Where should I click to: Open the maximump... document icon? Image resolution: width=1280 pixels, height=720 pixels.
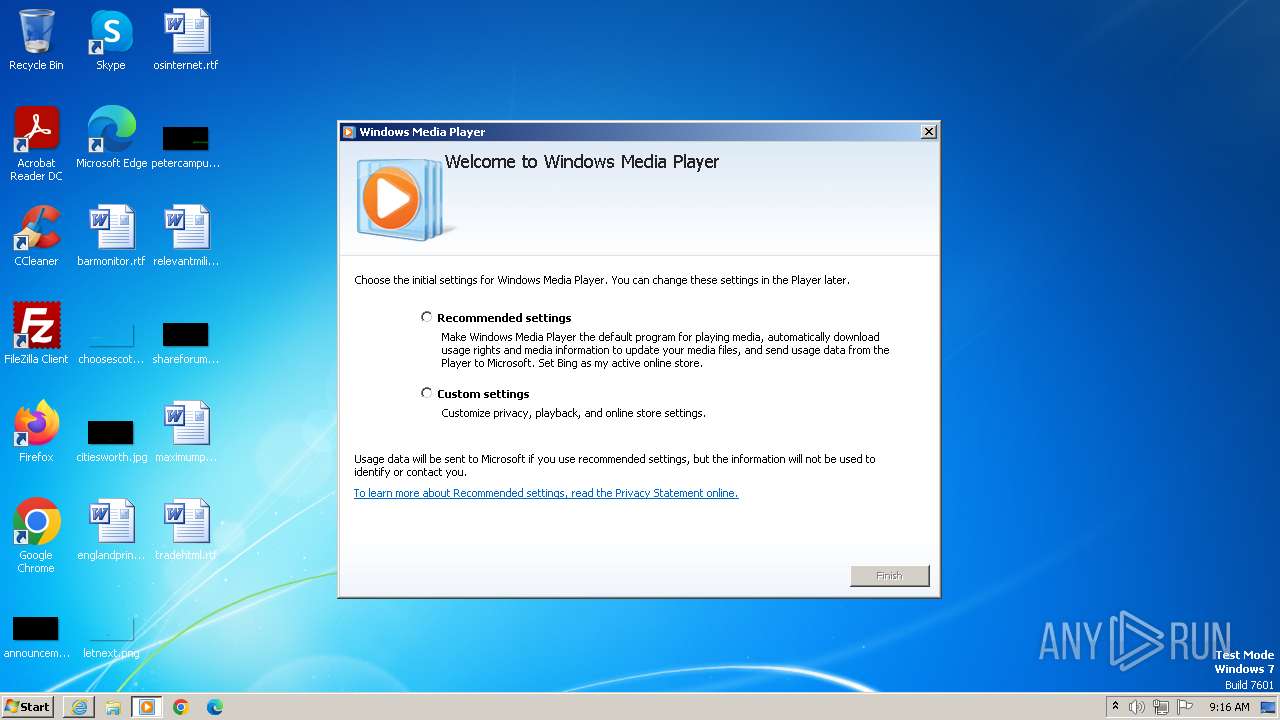[x=186, y=433]
